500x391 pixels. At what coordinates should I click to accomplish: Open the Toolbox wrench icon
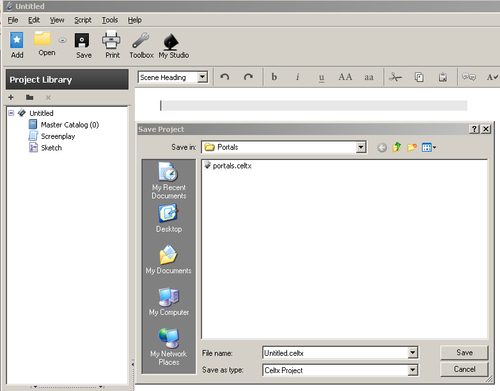tap(141, 40)
